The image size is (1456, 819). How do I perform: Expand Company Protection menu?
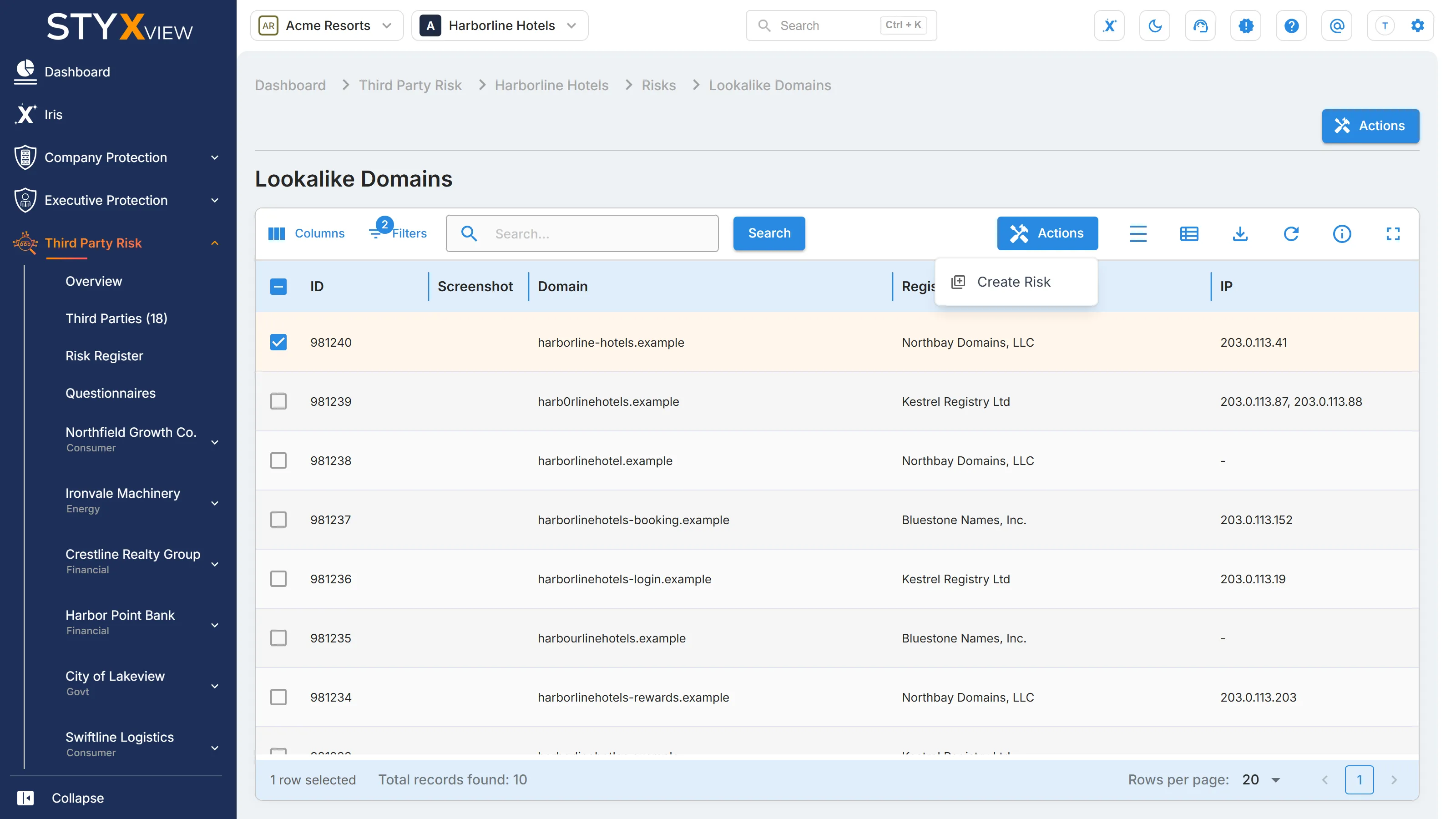117,157
